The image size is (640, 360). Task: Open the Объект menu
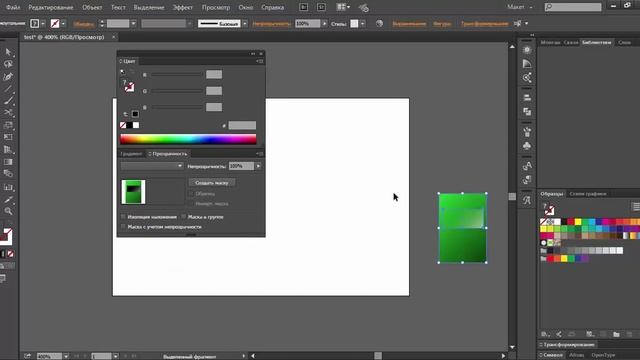pos(92,7)
